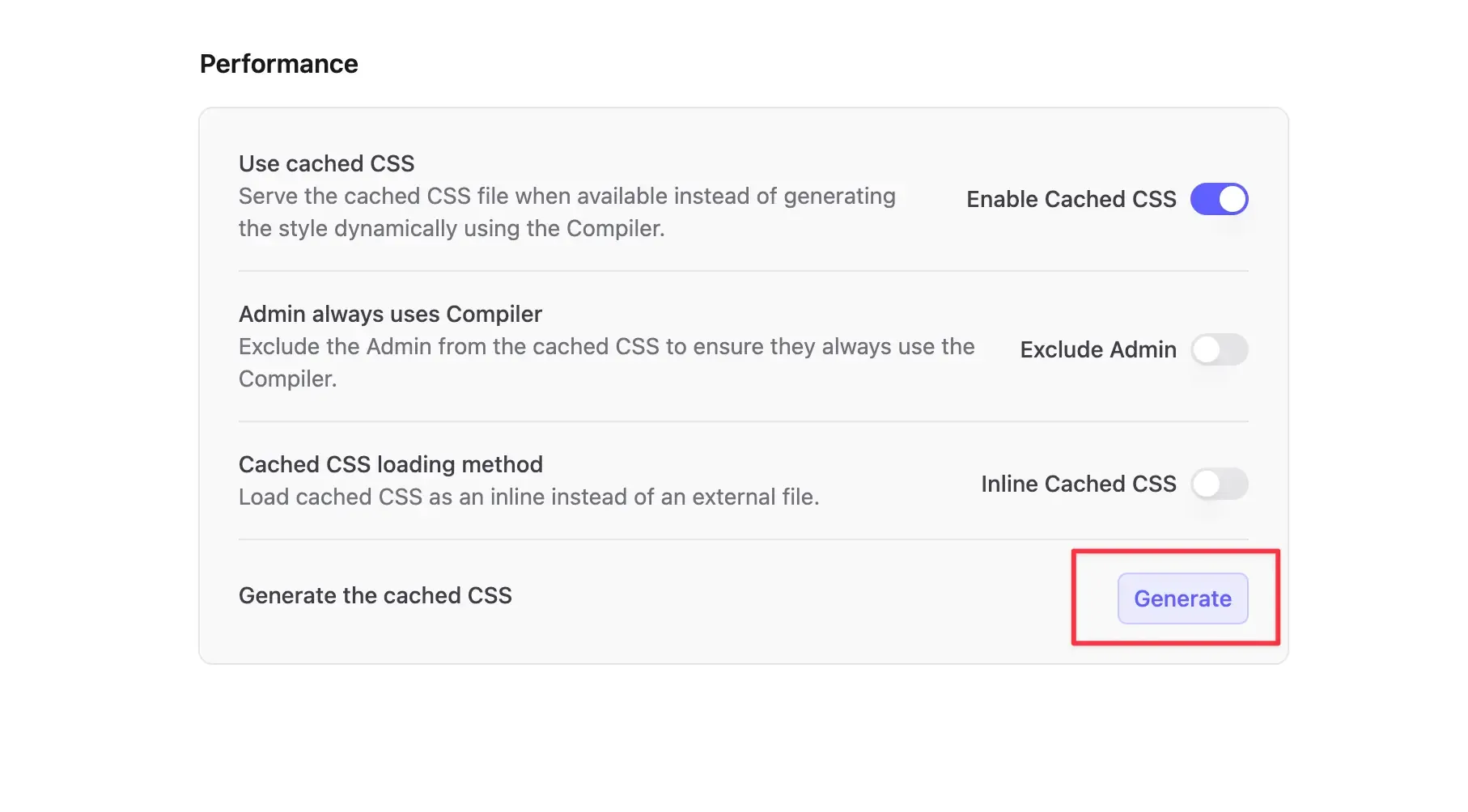Click 'Cached CSS loading method' title
Viewport: 1468px width, 812px height.
(390, 464)
